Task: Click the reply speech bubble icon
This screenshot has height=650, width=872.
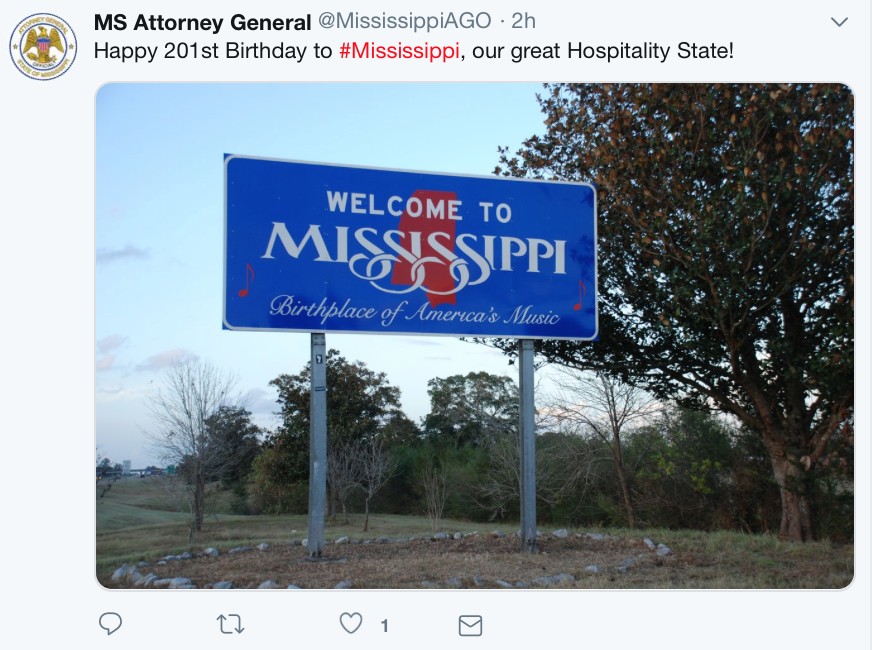Action: click(110, 623)
